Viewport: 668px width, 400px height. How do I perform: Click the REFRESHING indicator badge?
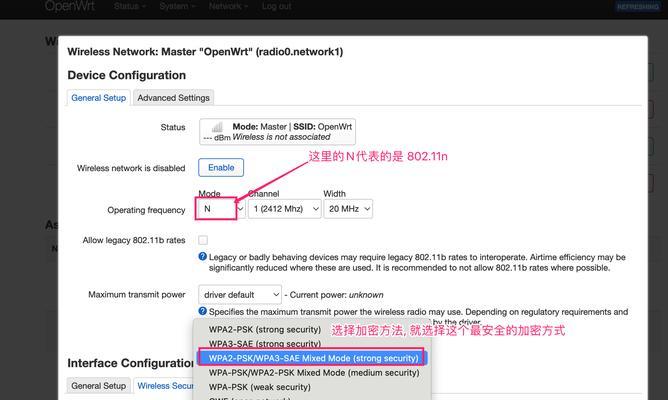coord(638,6)
